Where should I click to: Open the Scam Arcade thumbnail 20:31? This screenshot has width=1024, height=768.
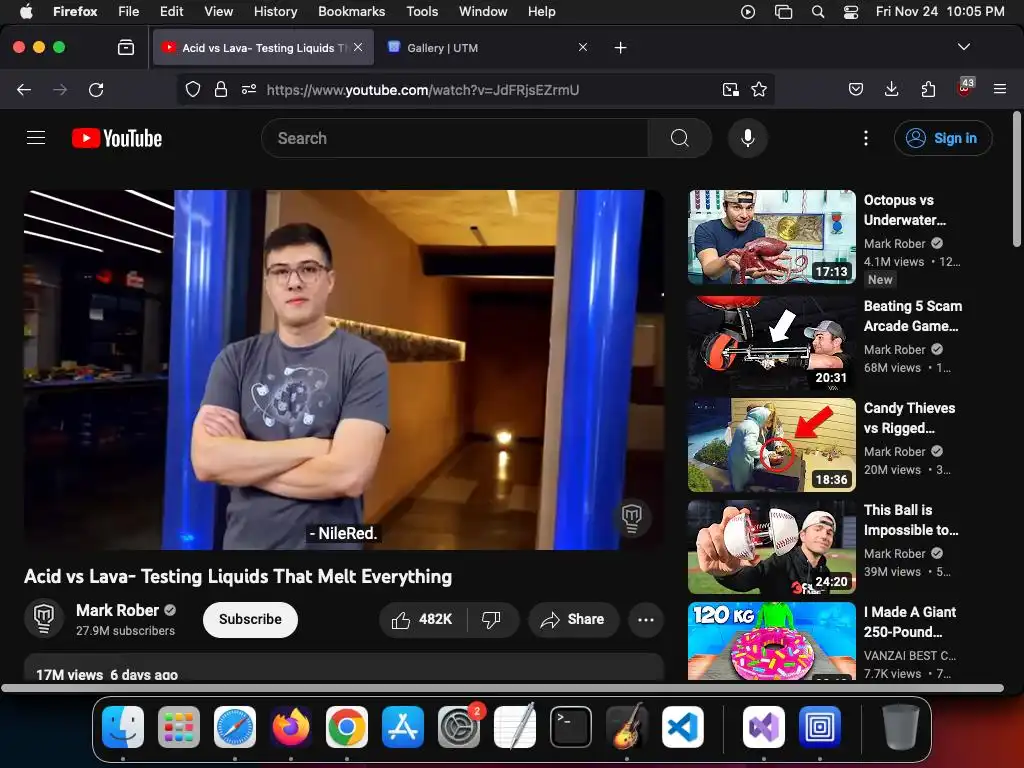772,343
